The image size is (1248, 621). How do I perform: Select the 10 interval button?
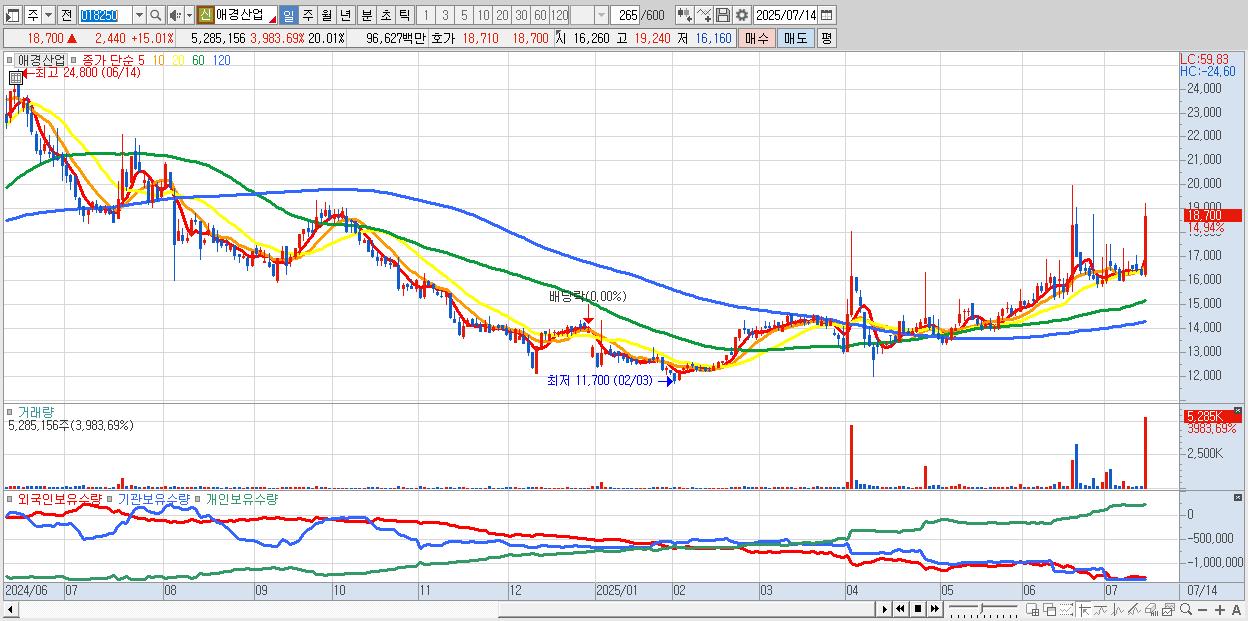483,15
